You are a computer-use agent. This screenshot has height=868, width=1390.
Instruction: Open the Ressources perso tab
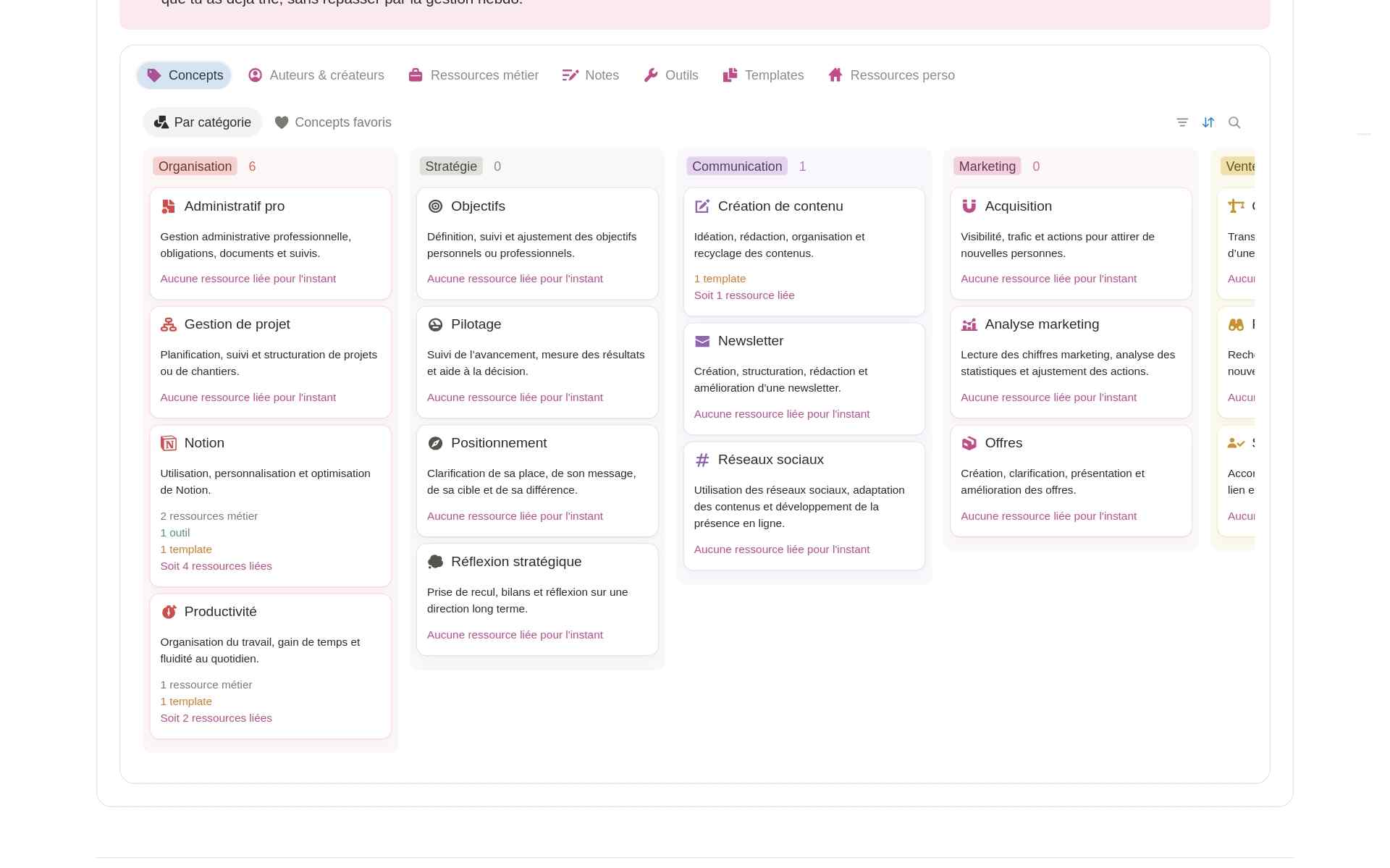pos(892,75)
